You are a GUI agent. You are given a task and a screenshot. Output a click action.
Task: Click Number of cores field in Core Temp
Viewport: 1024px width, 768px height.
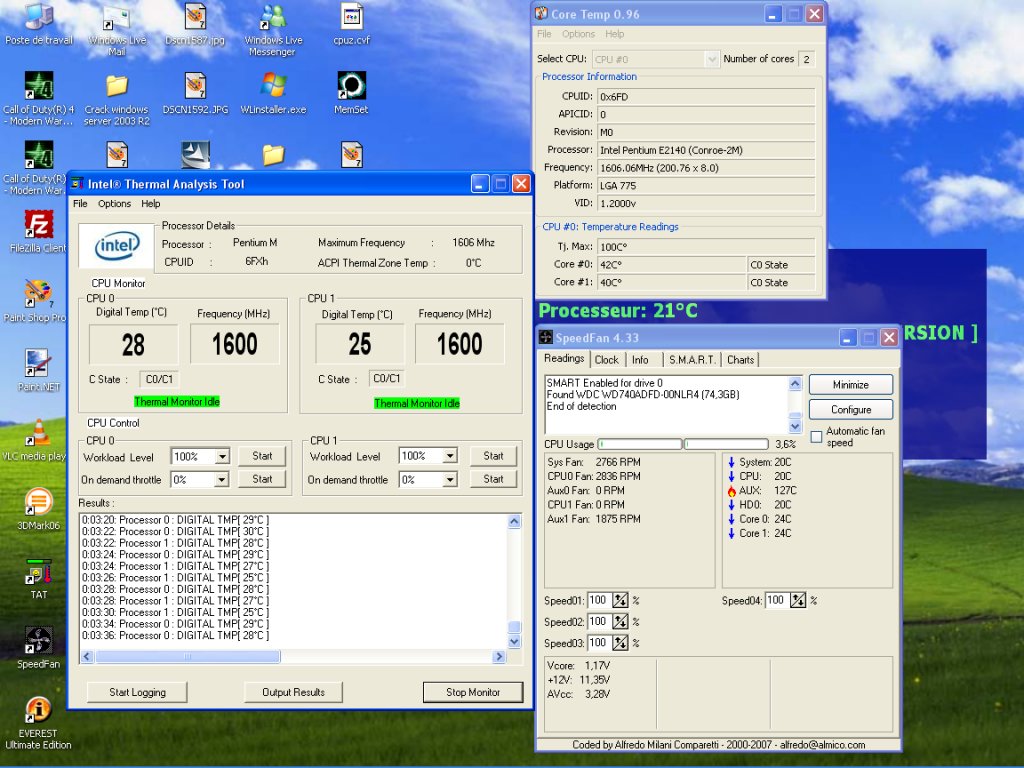[x=807, y=59]
